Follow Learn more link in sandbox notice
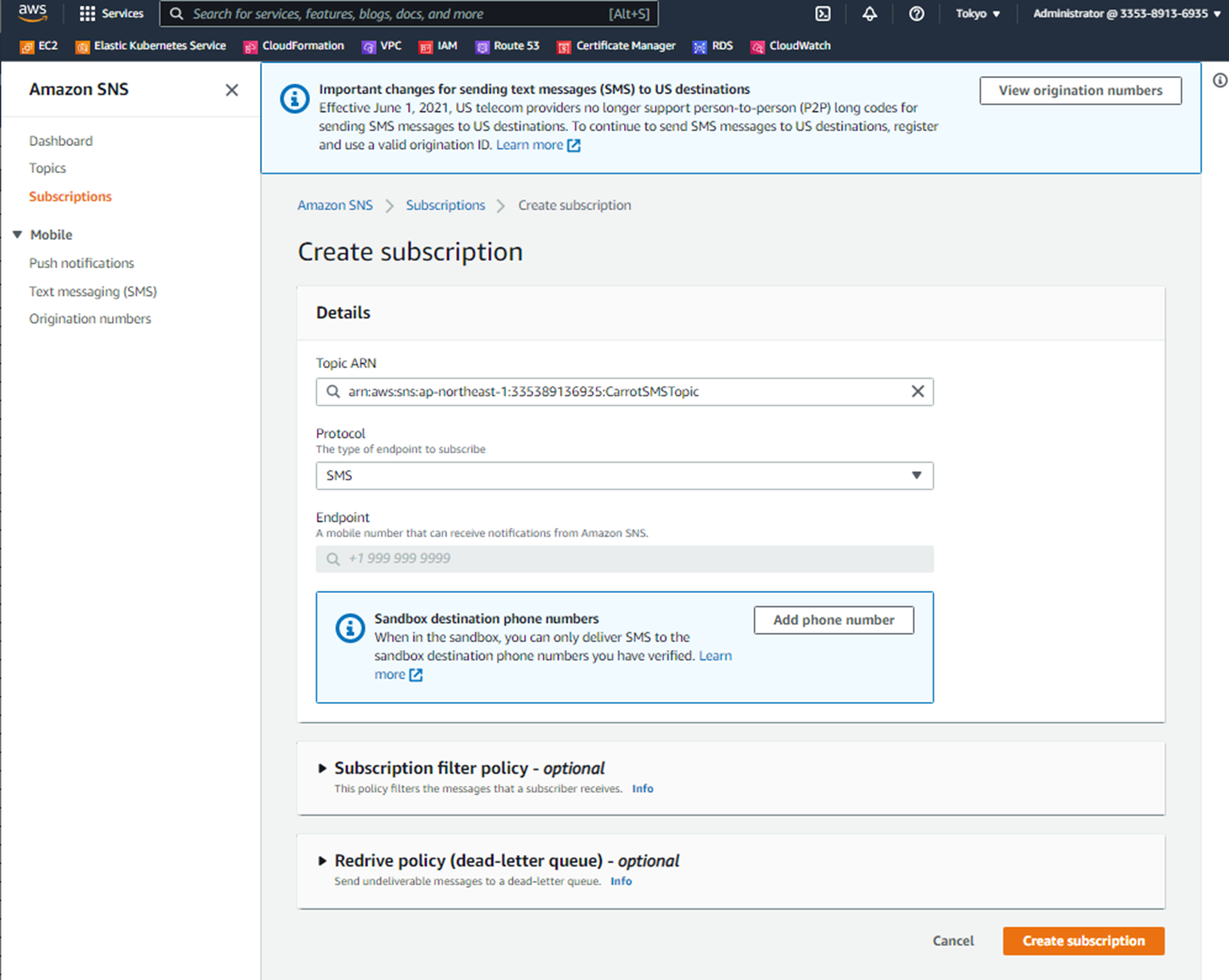This screenshot has height=980, width=1229. [716, 656]
